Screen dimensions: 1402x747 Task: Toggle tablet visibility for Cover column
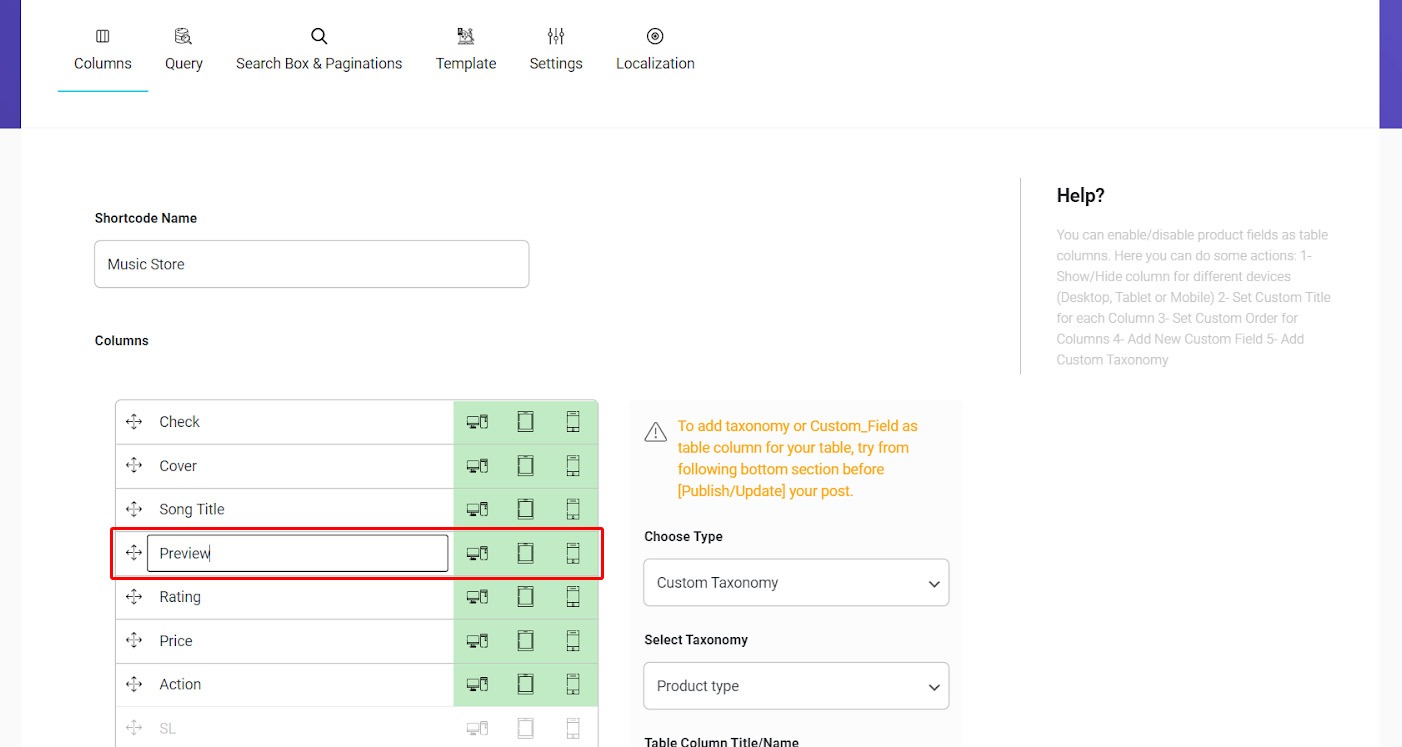[x=525, y=466]
